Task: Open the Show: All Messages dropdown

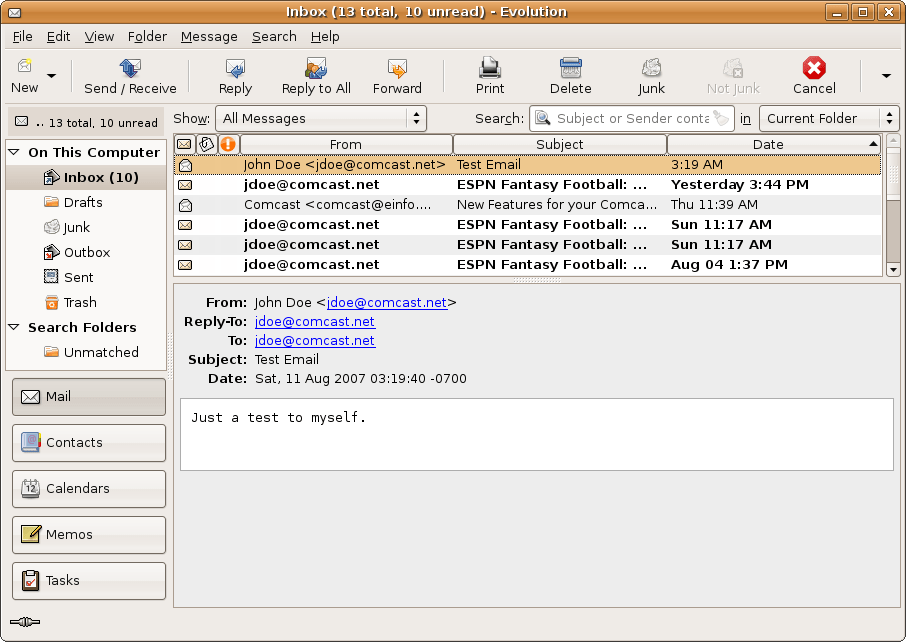Action: coord(320,117)
